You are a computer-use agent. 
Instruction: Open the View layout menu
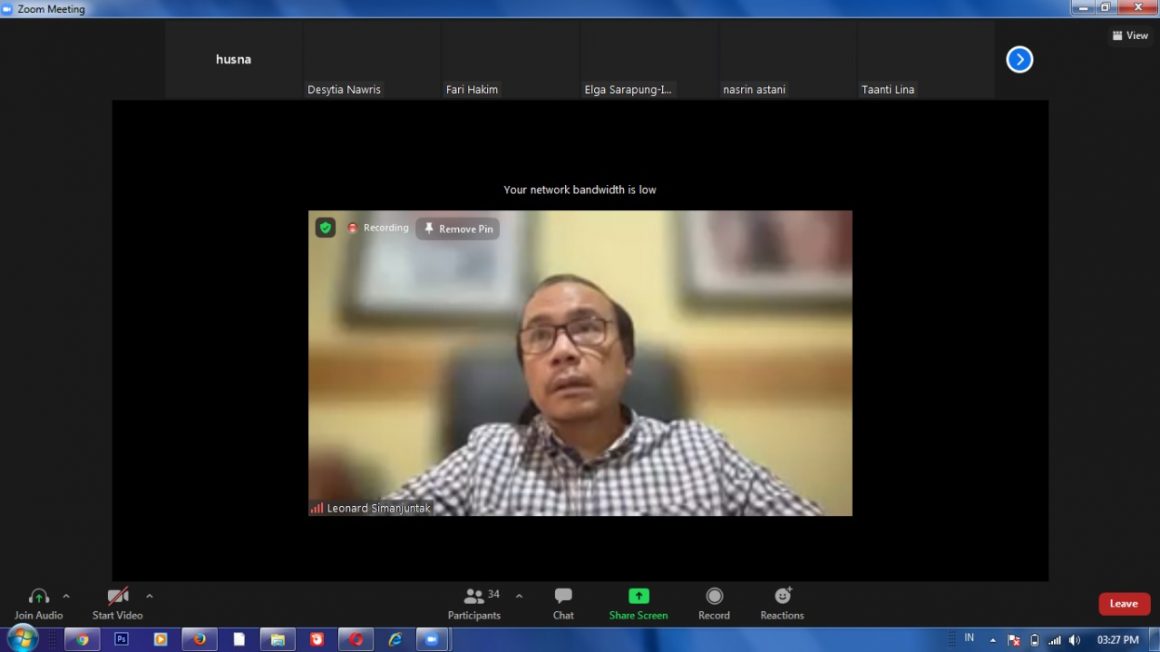coord(1130,35)
